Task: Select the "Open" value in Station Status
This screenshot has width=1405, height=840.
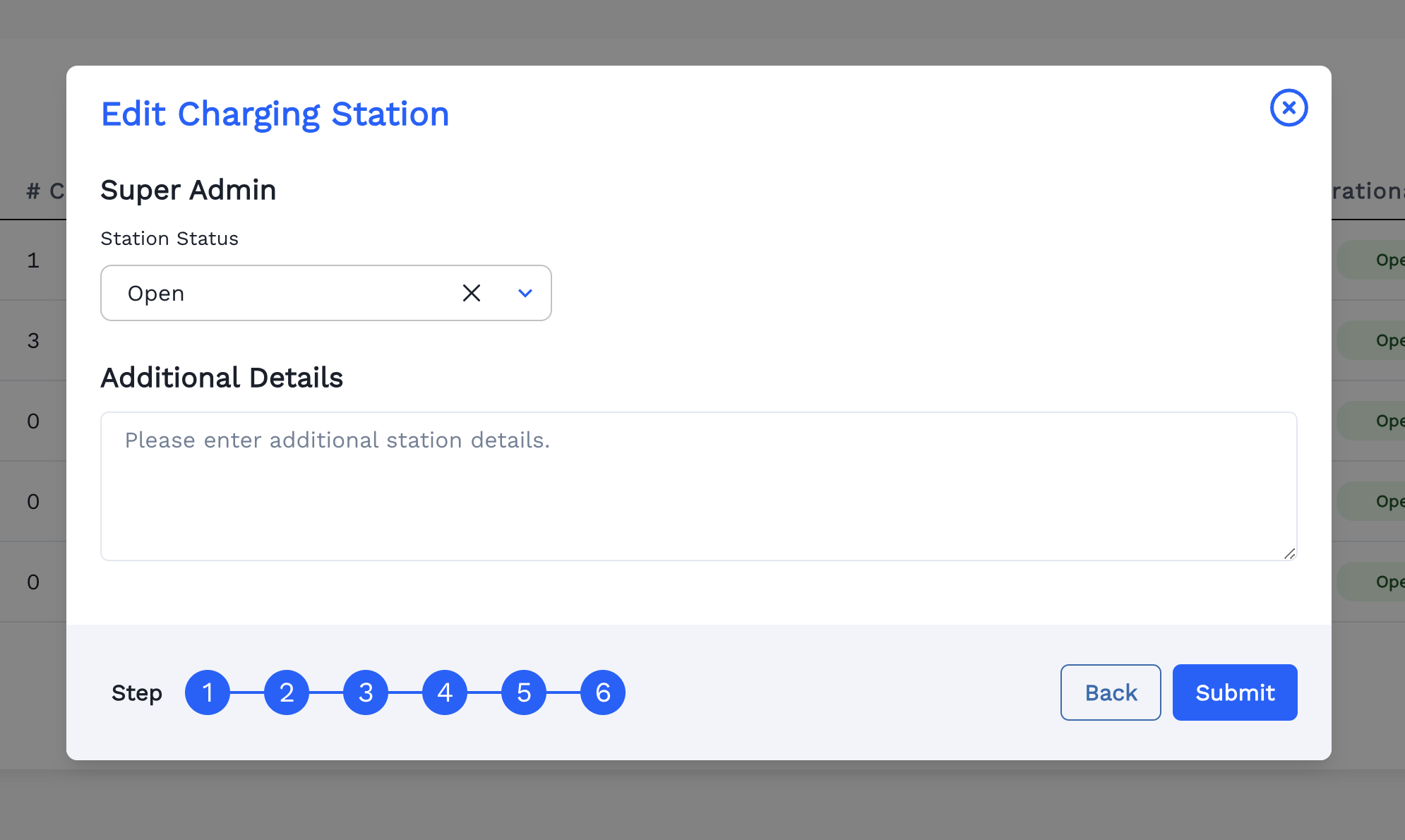Action: pos(156,293)
